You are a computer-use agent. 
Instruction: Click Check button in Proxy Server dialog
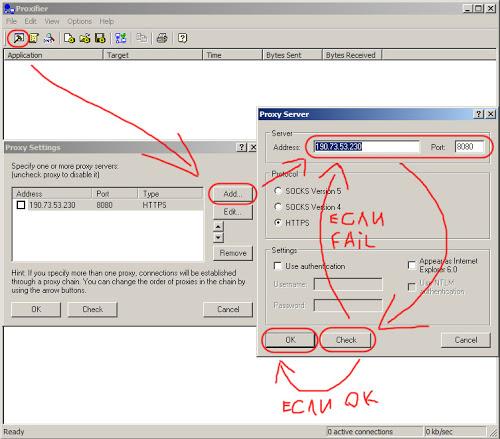(346, 340)
